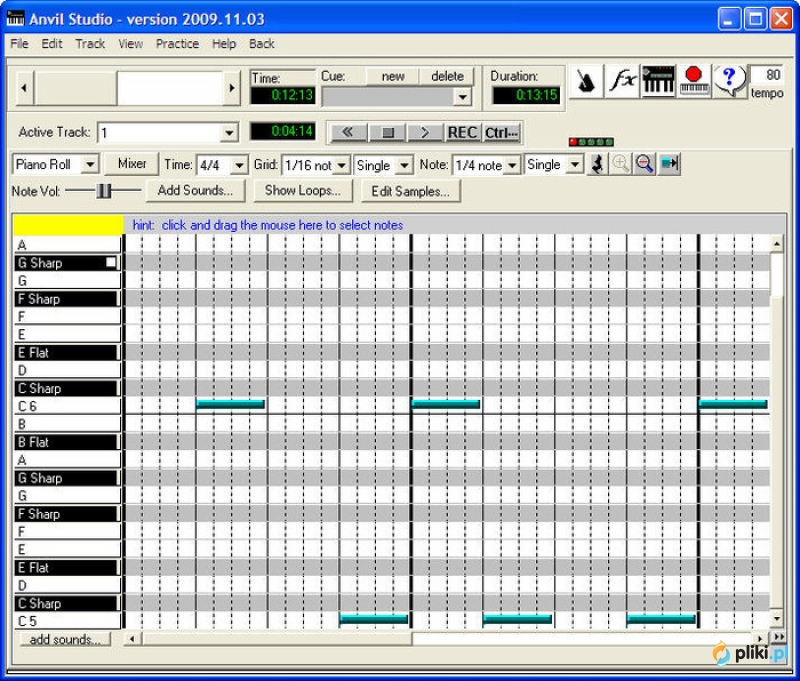800x681 pixels.
Task: Click the red stop-sign keyboard icon
Action: pyautogui.click(x=694, y=81)
